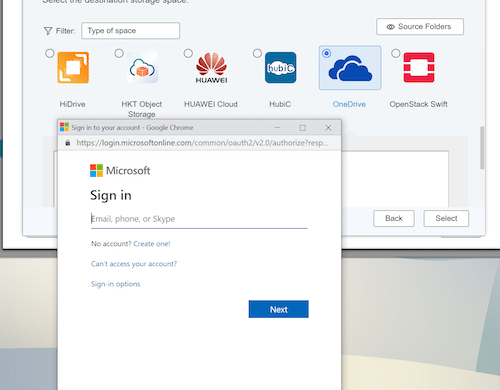Viewport: 500px width, 390px height.
Task: Focus the Email, phone, or Skype field
Action: tap(199, 219)
